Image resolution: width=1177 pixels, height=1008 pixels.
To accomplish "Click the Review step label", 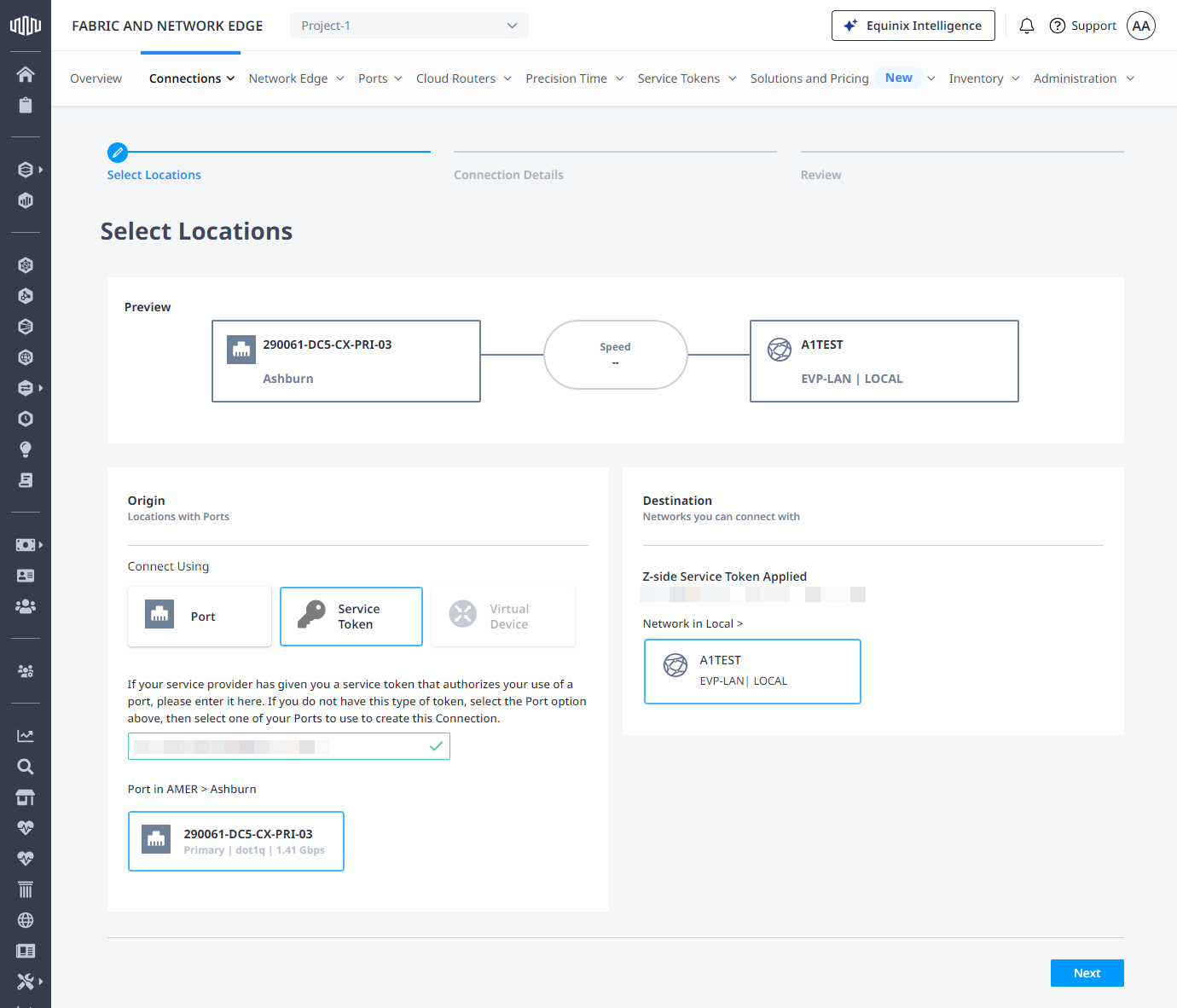I will tap(820, 175).
